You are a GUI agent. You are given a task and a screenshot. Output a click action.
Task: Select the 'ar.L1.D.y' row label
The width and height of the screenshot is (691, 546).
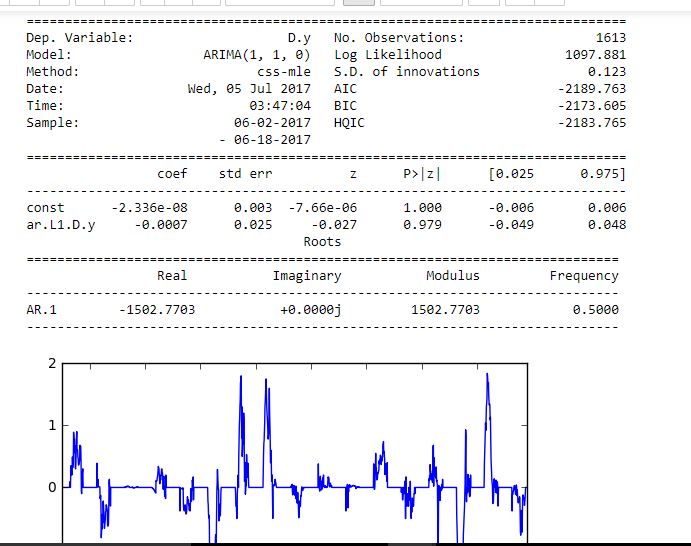tap(61, 225)
